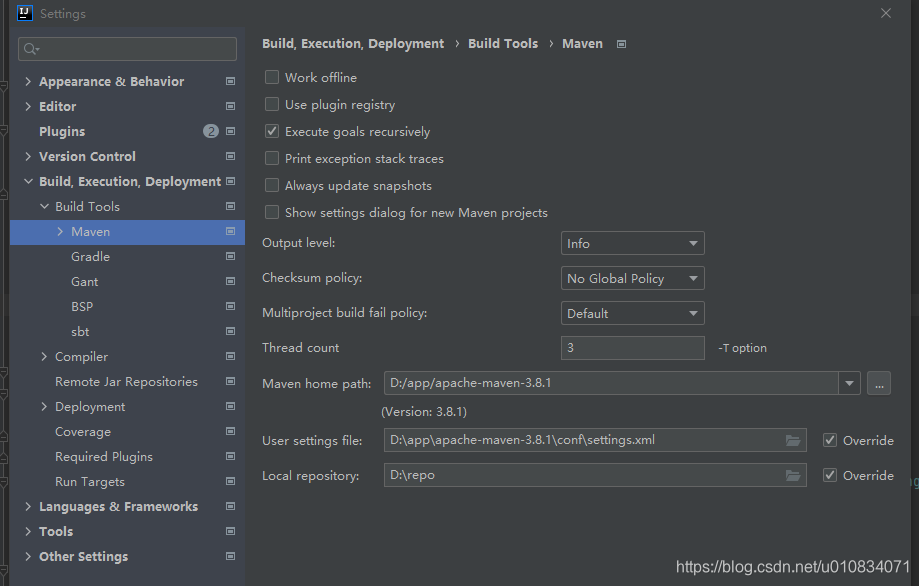
Task: Click the IntelliJ IDEA logo in title bar
Action: (x=25, y=13)
